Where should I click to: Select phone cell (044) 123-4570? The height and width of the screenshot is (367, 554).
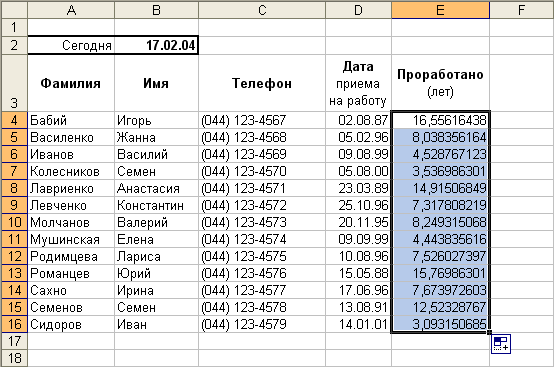click(262, 171)
